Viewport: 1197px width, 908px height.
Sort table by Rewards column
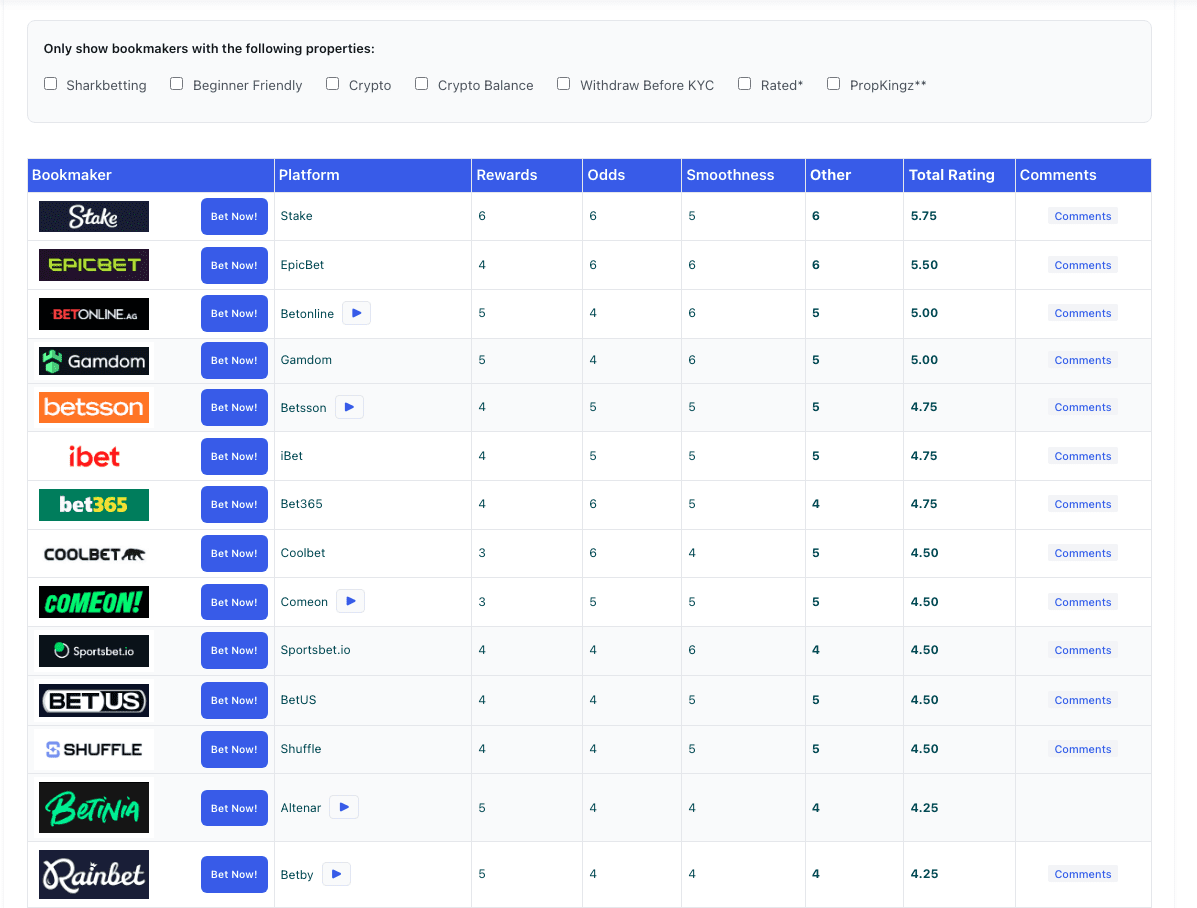coord(527,175)
